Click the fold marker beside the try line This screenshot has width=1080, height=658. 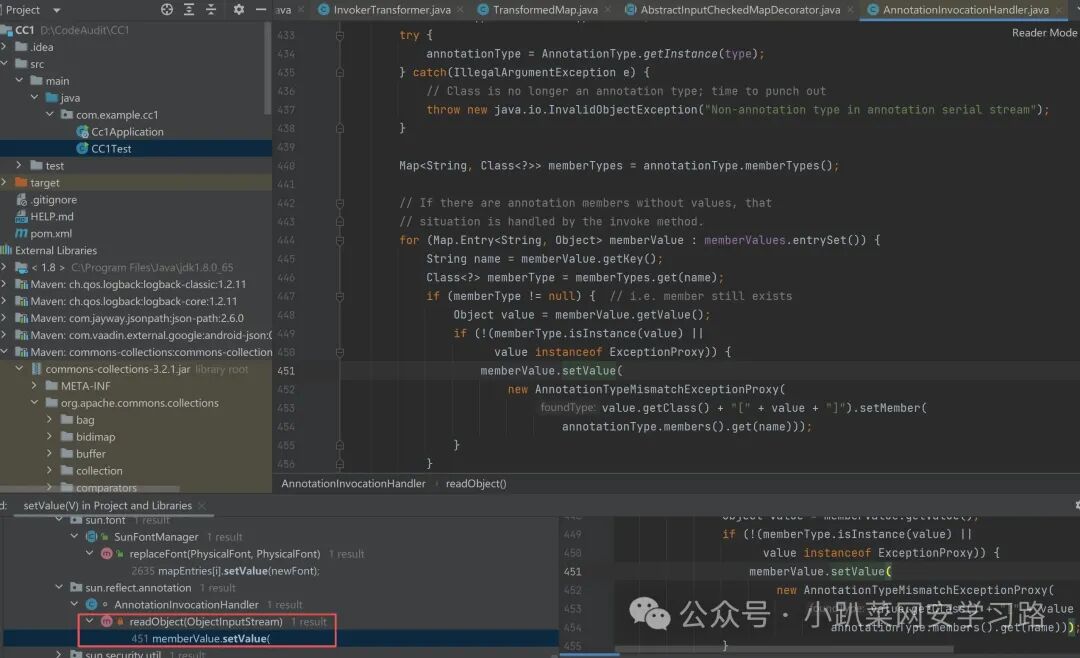pyautogui.click(x=340, y=35)
